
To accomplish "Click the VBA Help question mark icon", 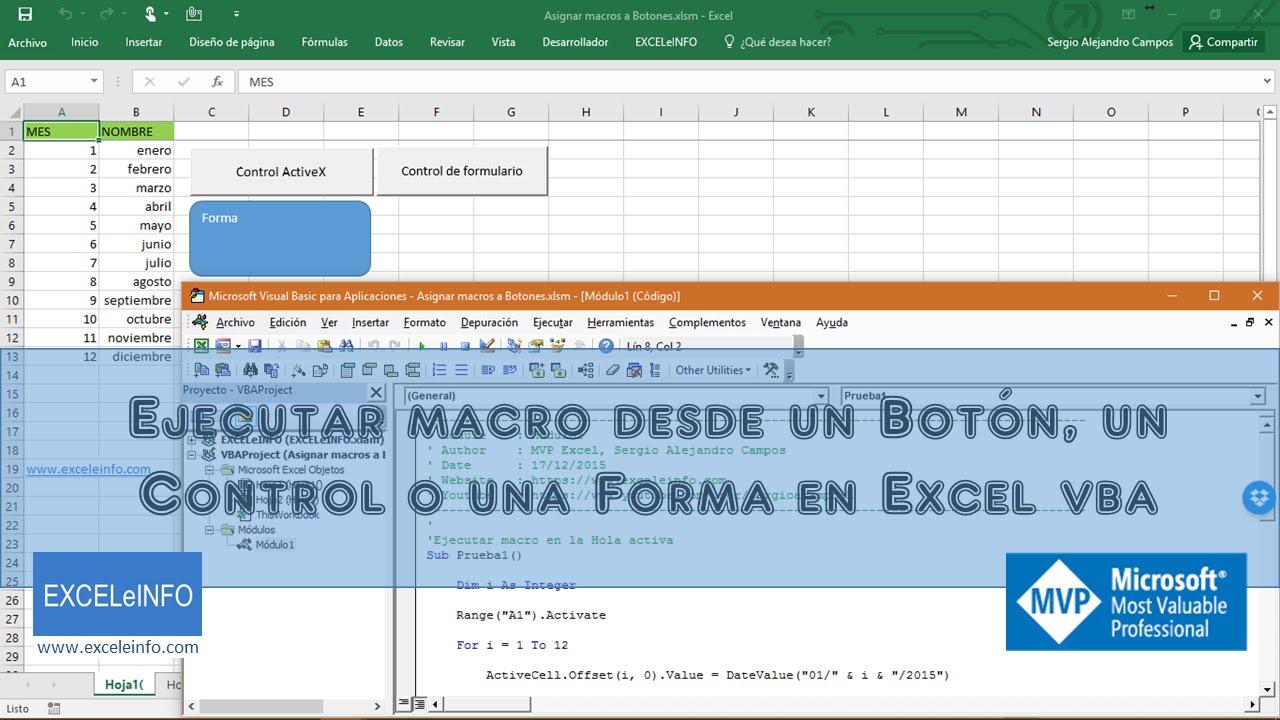I will (x=606, y=346).
